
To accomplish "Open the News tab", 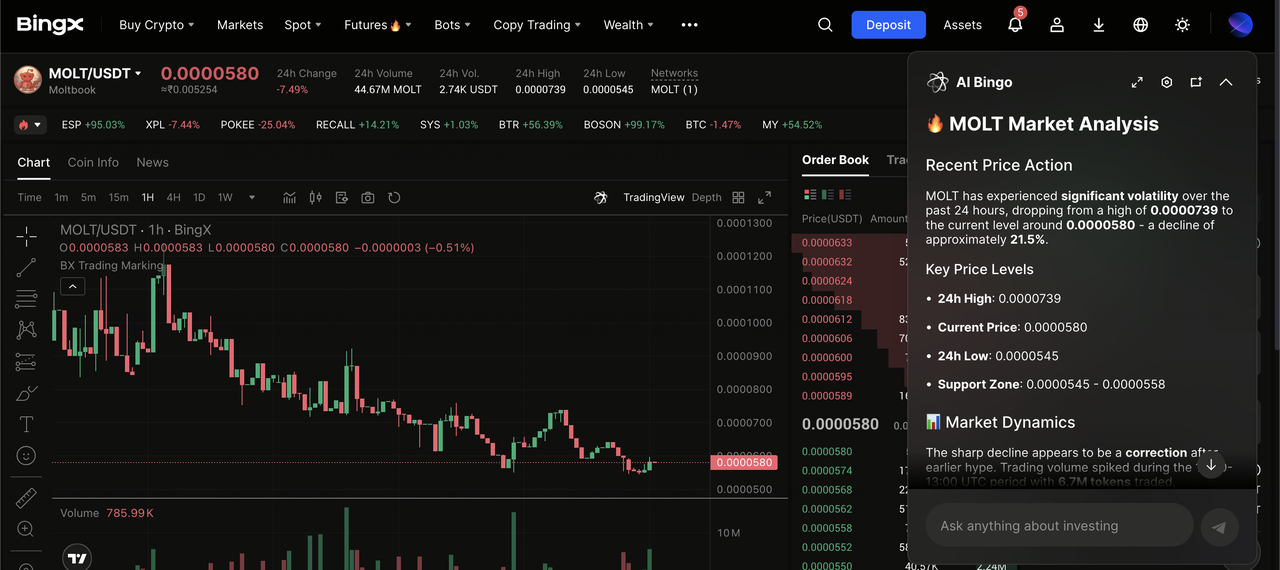I will click(152, 162).
